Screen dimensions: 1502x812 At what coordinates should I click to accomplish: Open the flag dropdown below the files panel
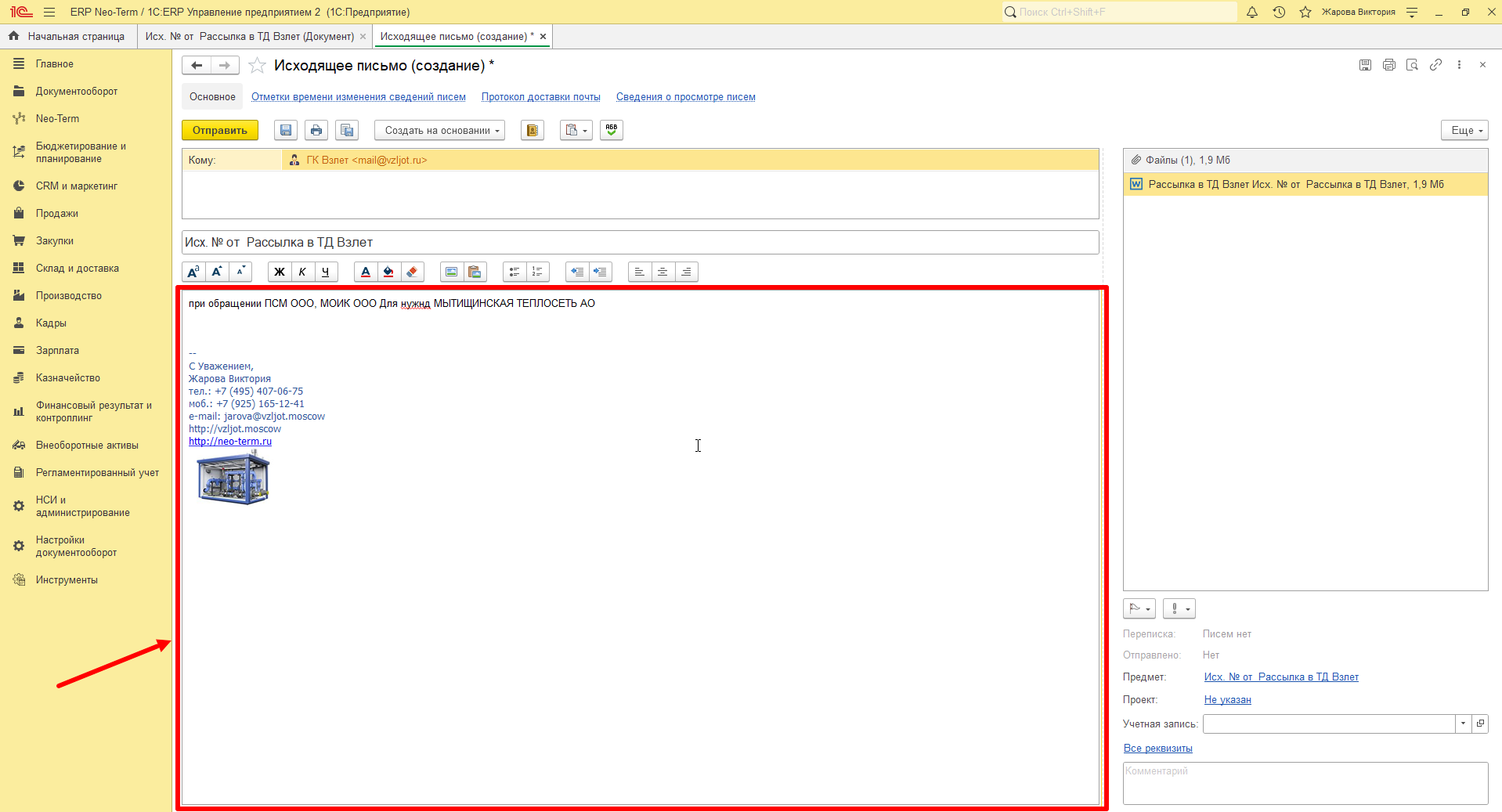1139,608
